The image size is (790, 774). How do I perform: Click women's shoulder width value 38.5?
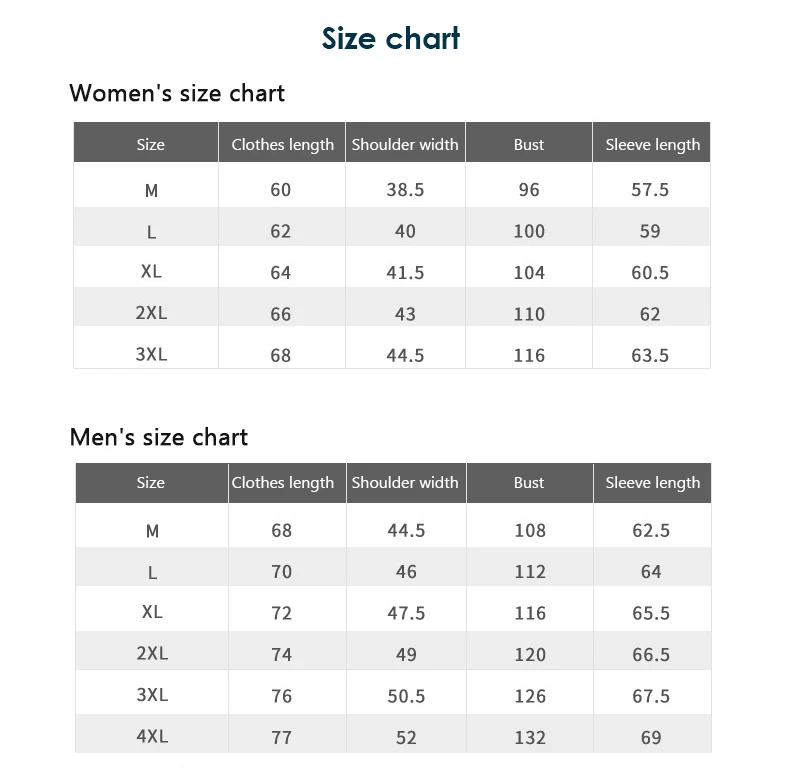point(405,190)
